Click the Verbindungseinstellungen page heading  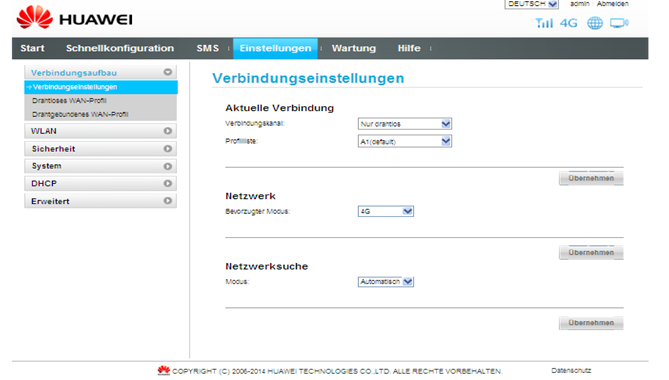tap(308, 78)
